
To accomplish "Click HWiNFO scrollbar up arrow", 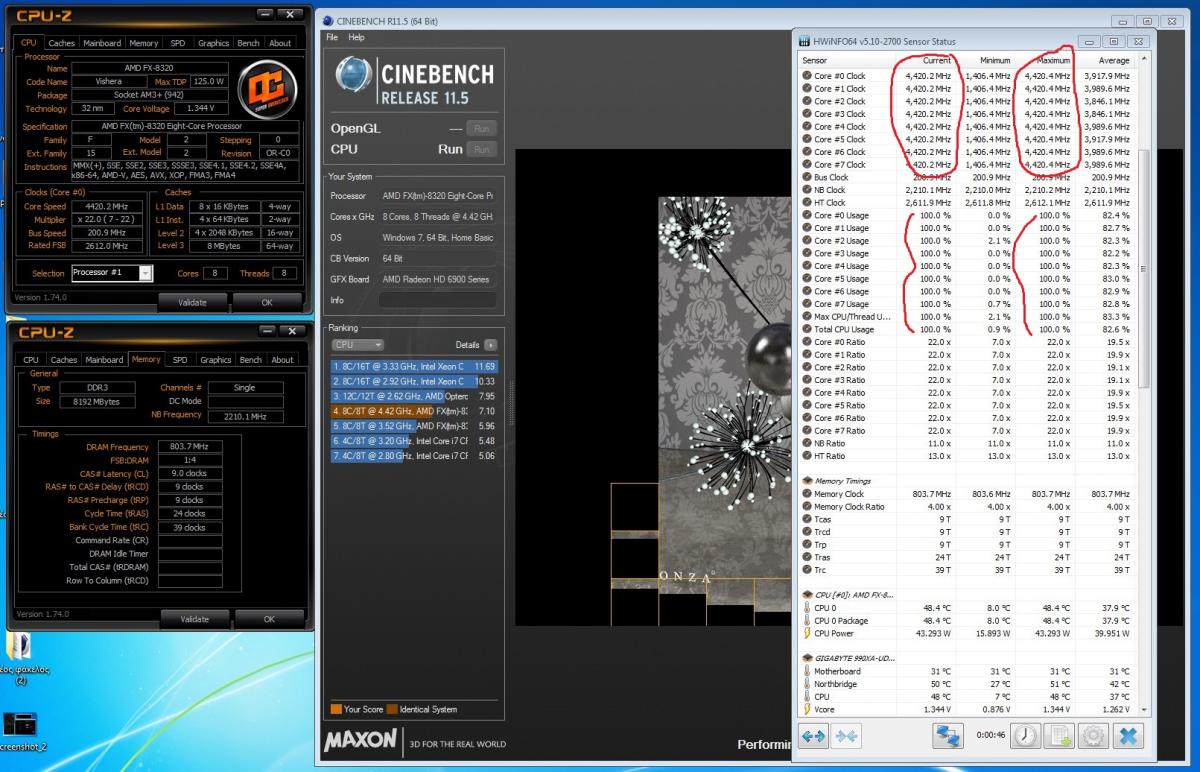I will tap(1144, 60).
